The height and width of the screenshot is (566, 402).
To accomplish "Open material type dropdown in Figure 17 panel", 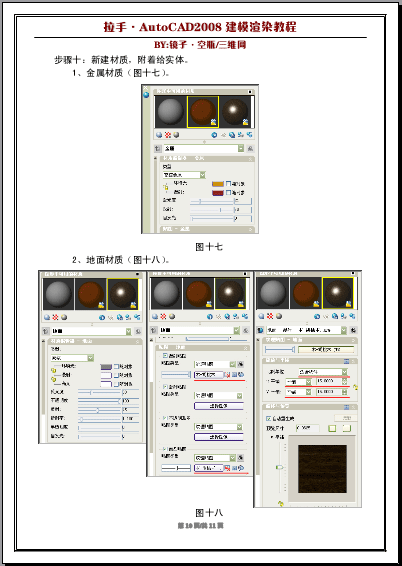I will click(x=184, y=175).
